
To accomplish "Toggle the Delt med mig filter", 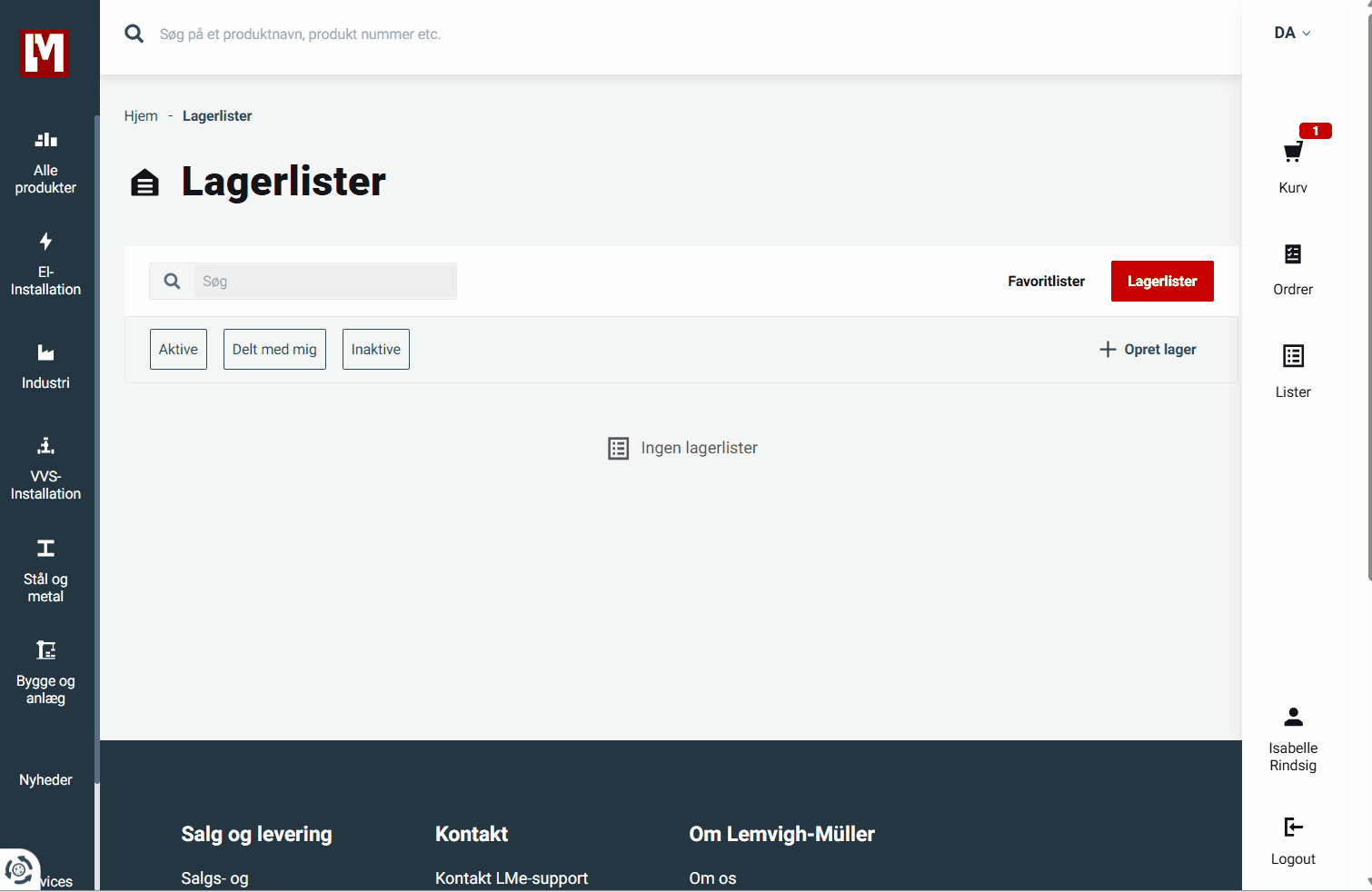I will (274, 350).
